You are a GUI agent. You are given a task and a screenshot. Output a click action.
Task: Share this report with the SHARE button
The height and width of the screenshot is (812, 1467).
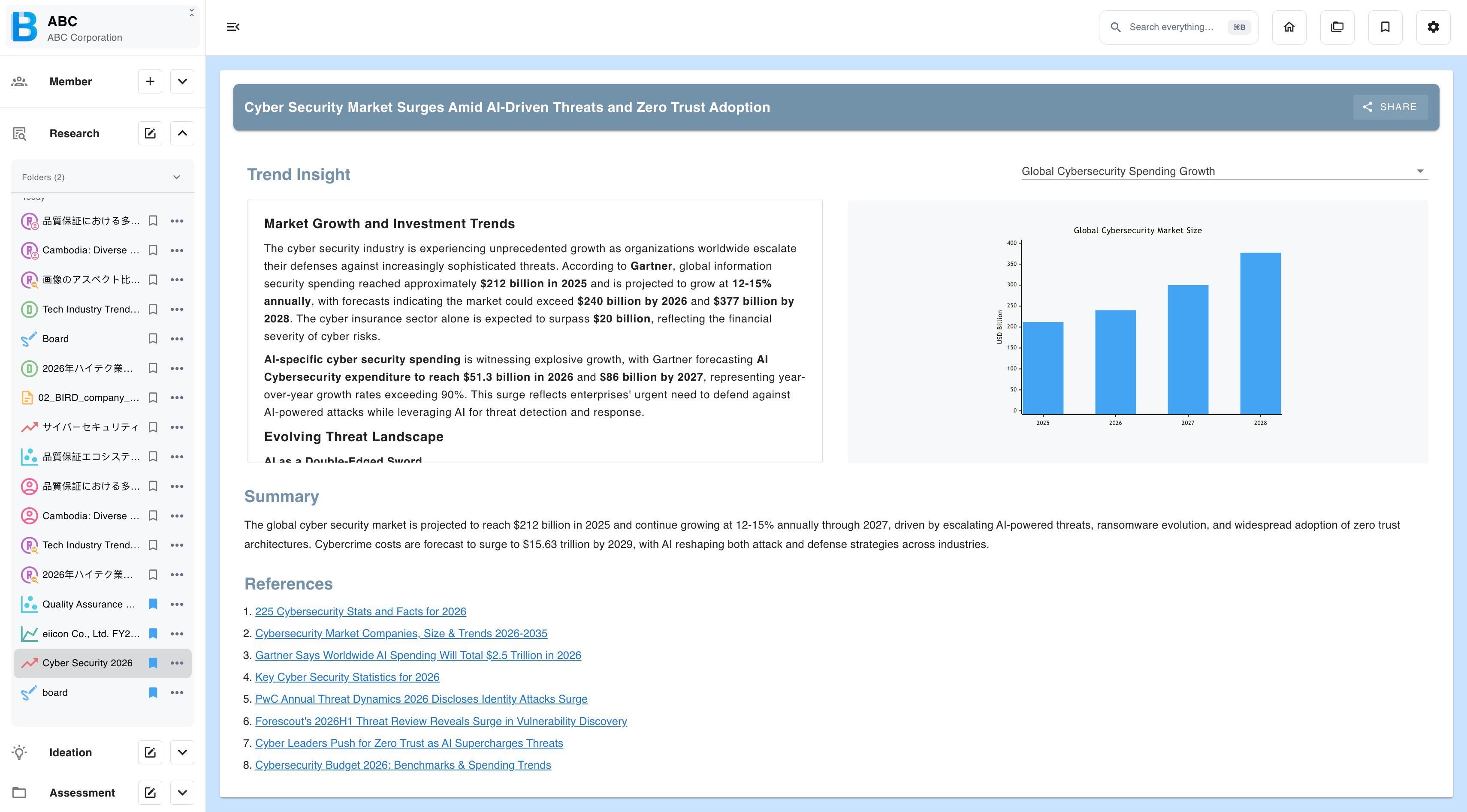click(x=1390, y=107)
